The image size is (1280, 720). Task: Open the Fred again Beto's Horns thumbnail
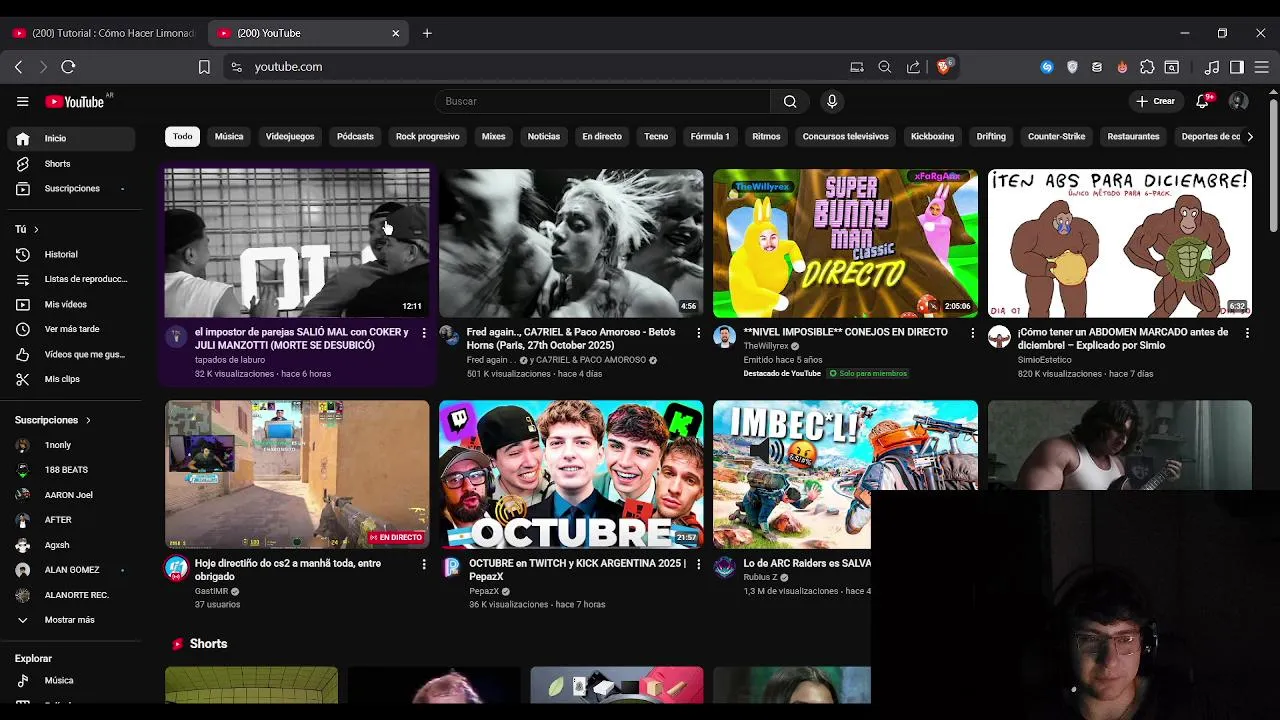[x=571, y=243]
